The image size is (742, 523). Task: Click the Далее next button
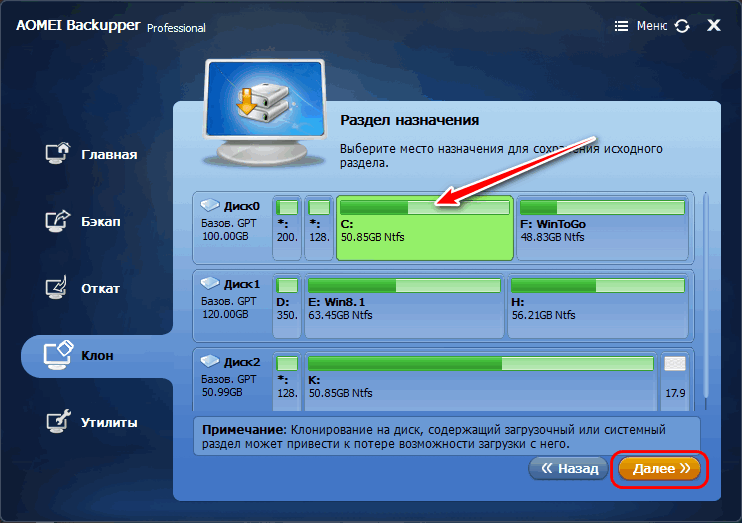pos(659,469)
